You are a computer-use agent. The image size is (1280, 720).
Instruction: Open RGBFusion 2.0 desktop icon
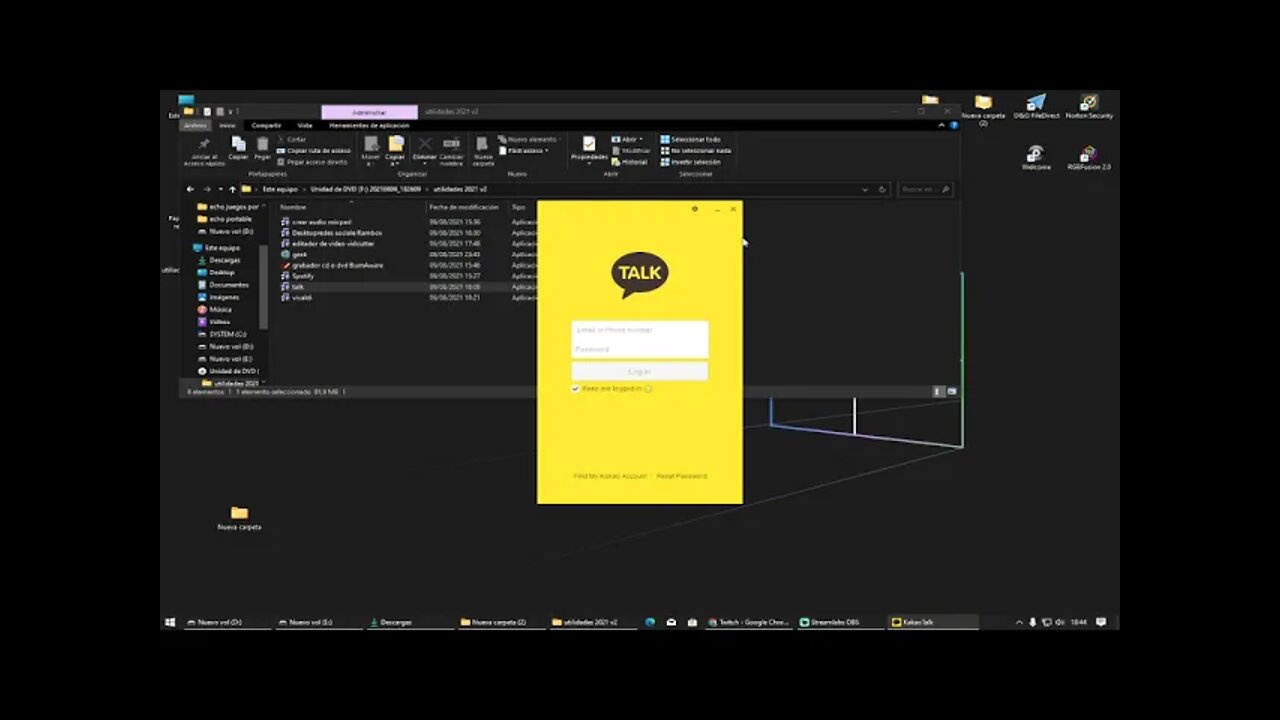point(1089,158)
